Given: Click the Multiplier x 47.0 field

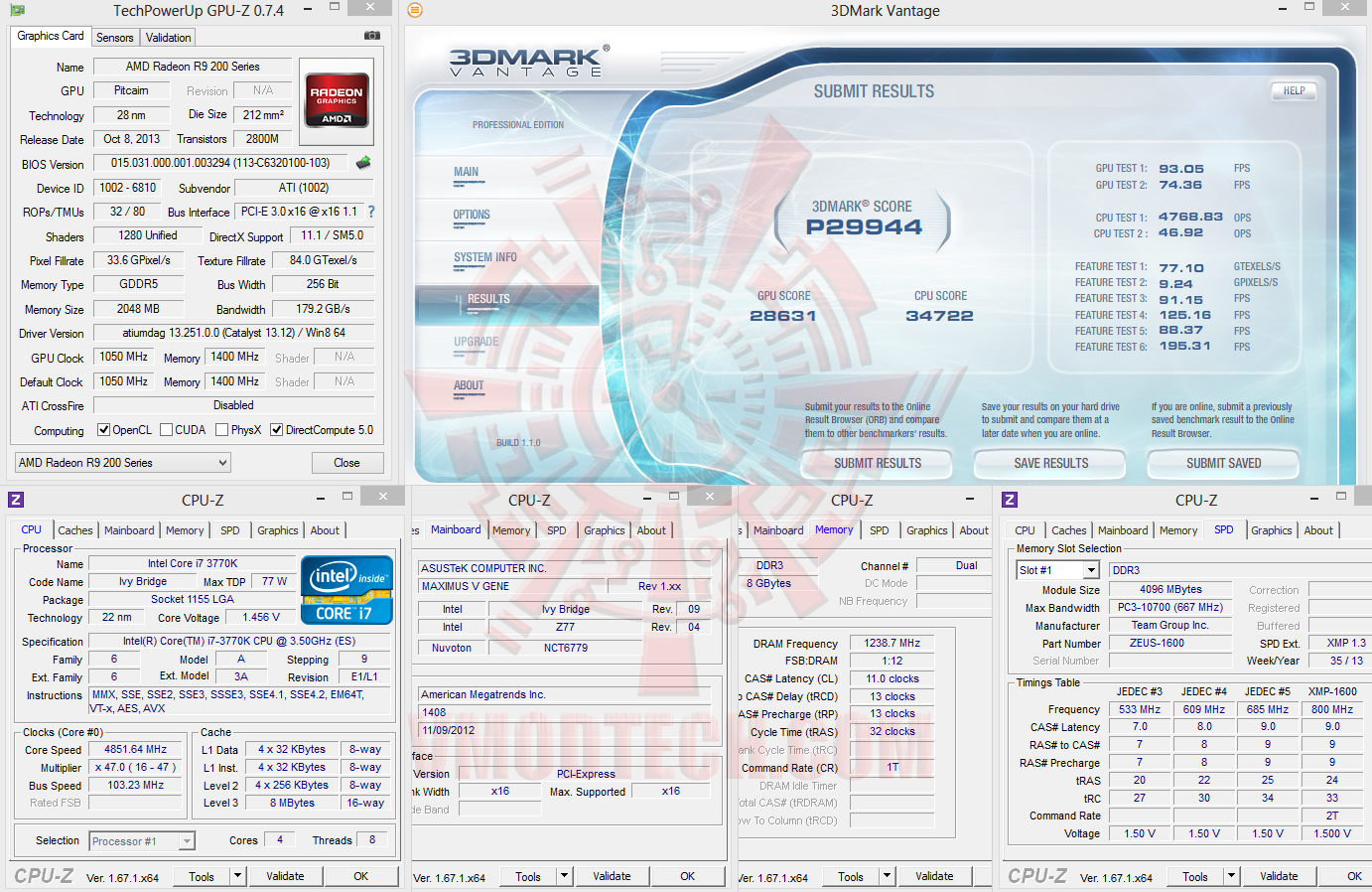Looking at the screenshot, I should 136,768.
